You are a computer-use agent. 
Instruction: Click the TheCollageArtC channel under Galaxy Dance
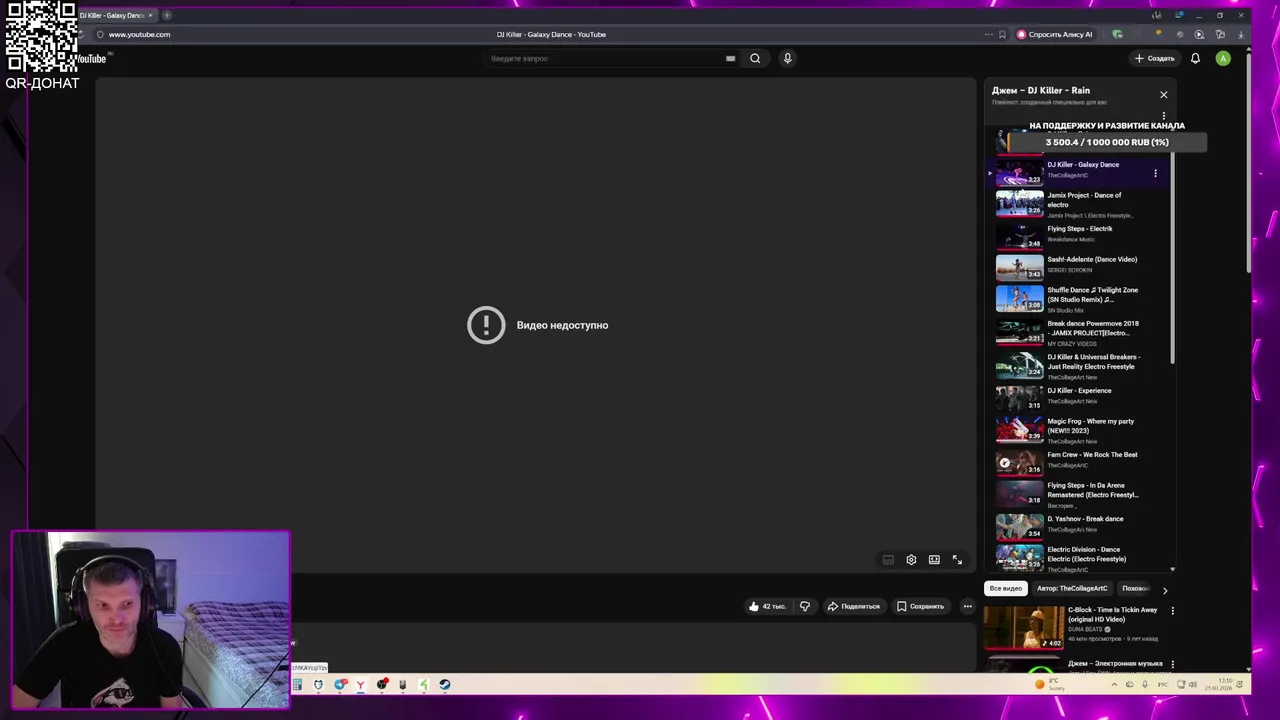(x=1067, y=175)
